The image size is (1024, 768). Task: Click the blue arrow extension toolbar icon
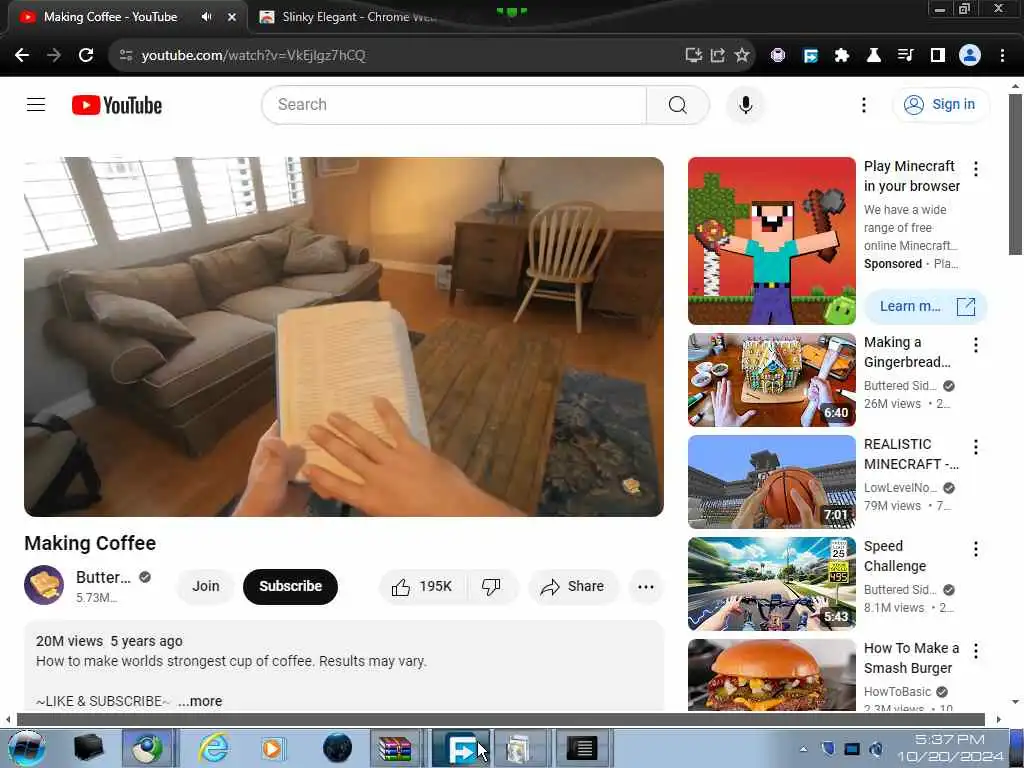810,56
